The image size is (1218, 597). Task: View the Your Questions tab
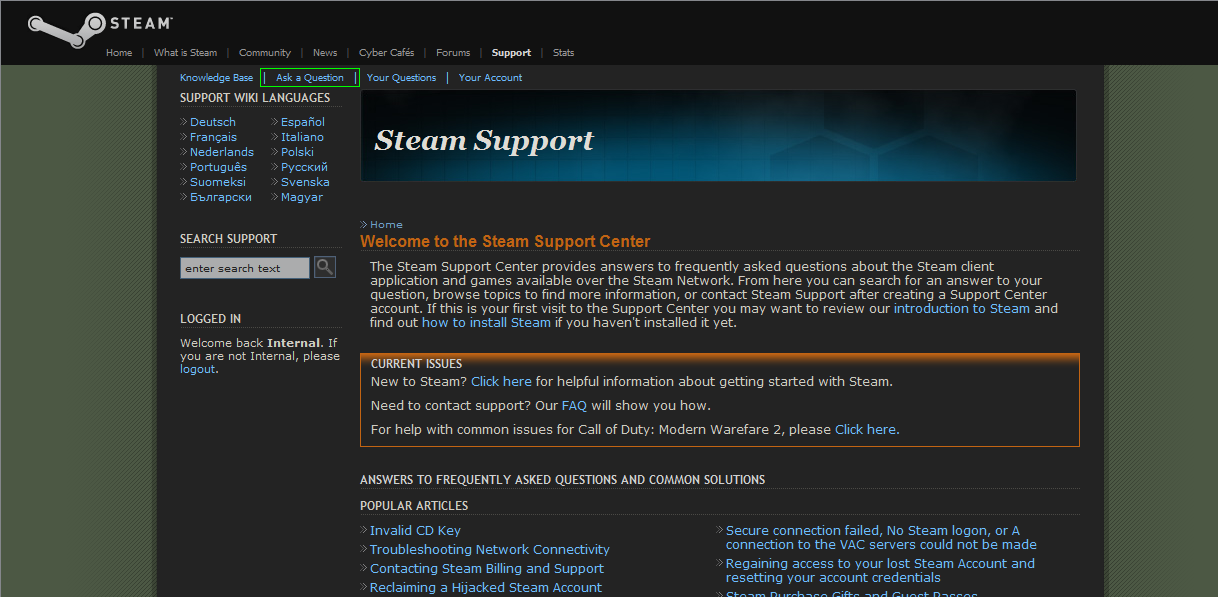click(402, 78)
